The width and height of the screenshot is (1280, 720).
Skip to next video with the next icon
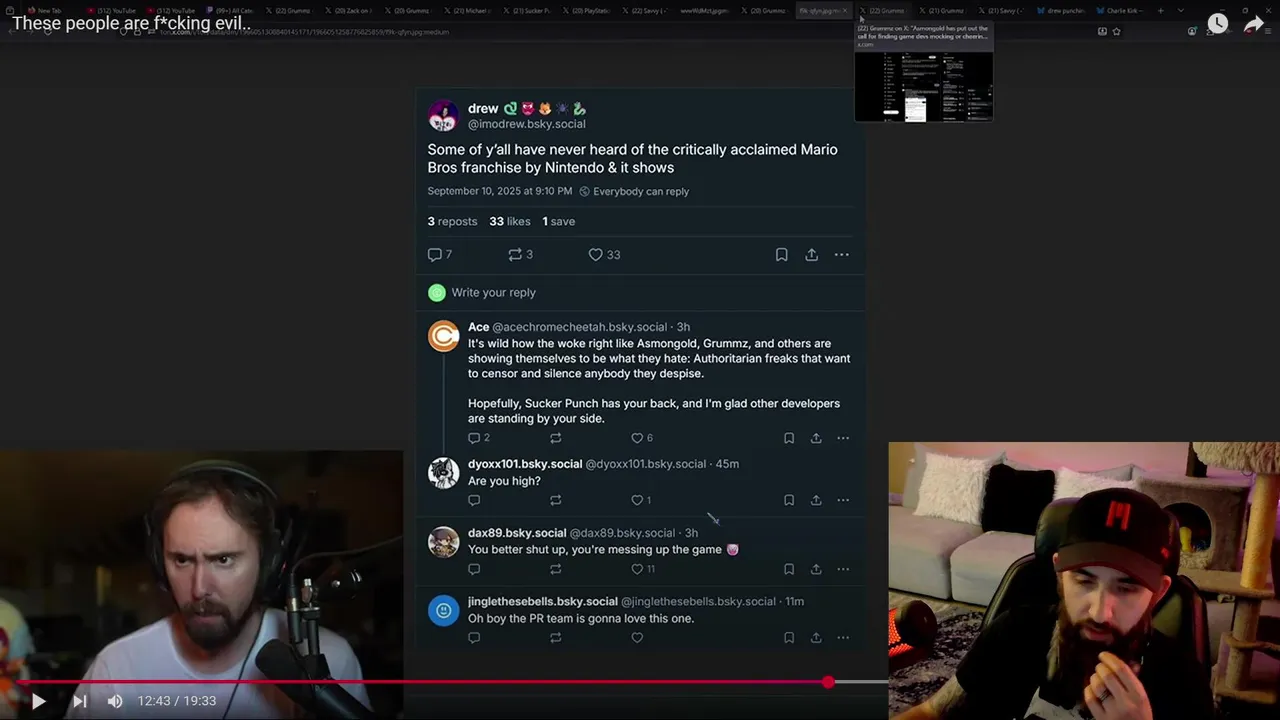tap(80, 701)
